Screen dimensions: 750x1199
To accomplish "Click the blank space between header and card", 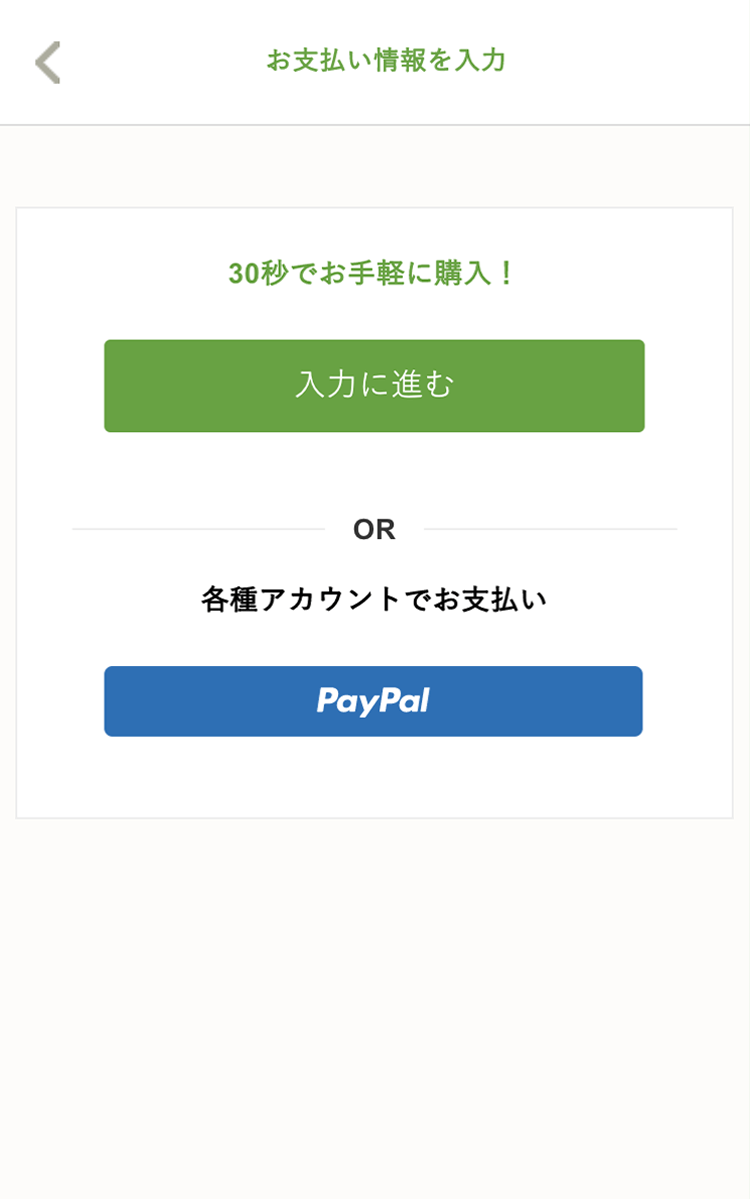I will point(375,166).
